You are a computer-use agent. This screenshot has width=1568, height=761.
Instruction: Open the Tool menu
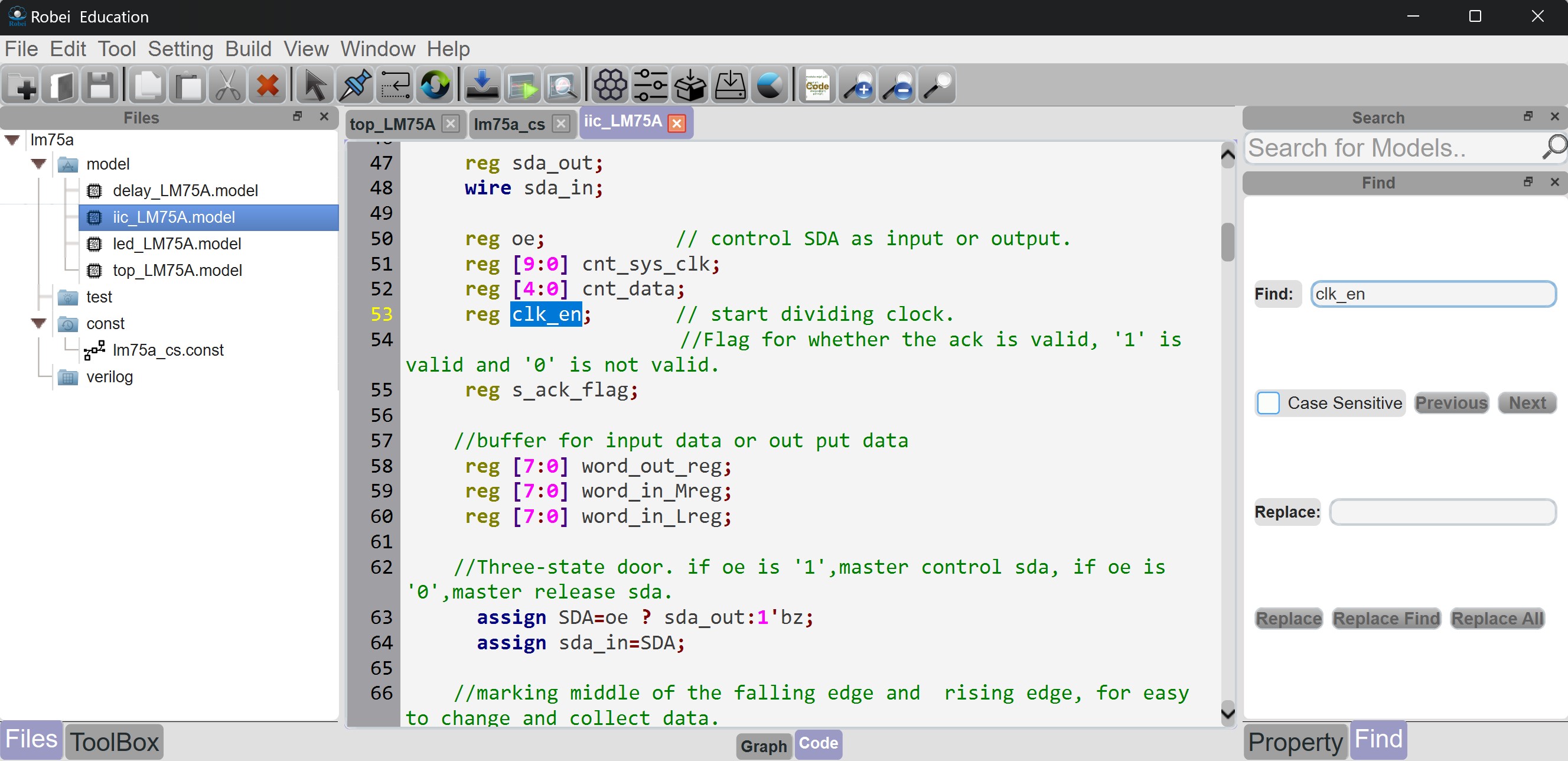(x=117, y=48)
